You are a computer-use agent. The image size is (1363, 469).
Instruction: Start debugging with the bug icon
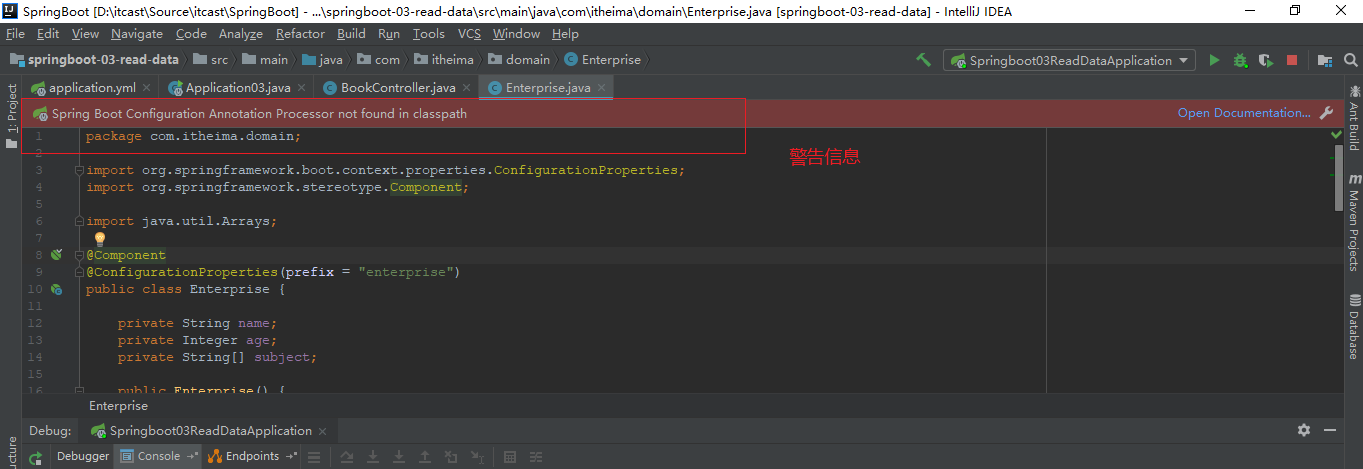(1240, 60)
